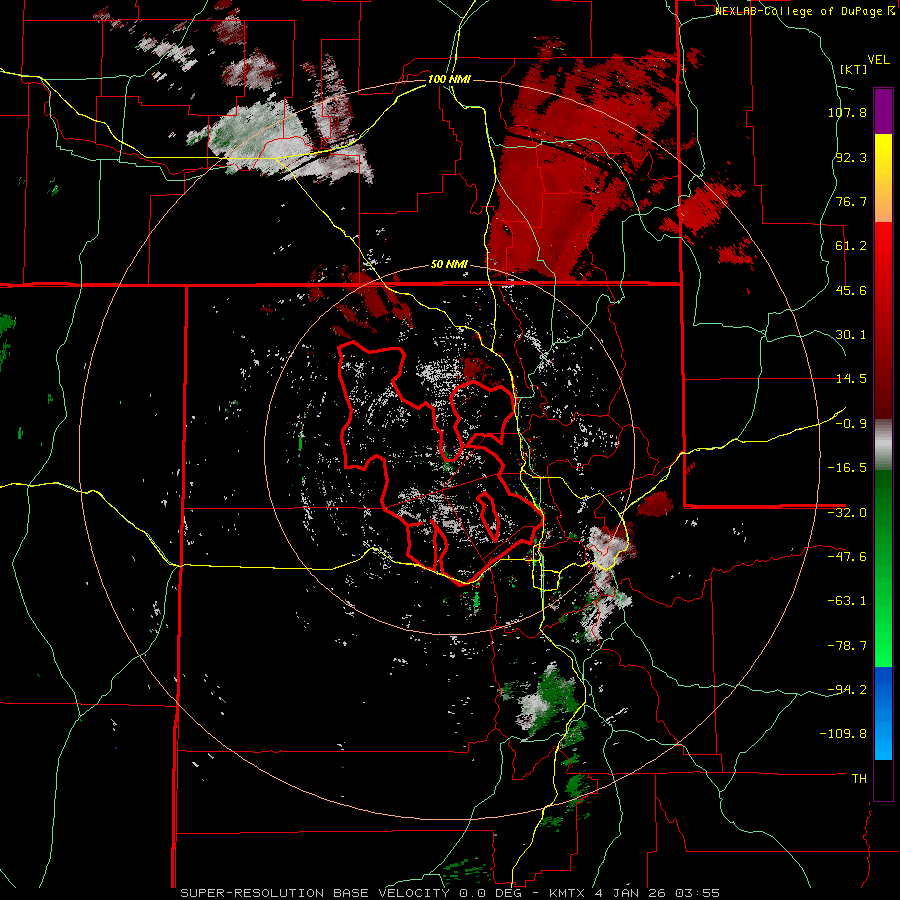Click the -78.7 velocity scale value
Screen dimensions: 900x900
[x=847, y=646]
